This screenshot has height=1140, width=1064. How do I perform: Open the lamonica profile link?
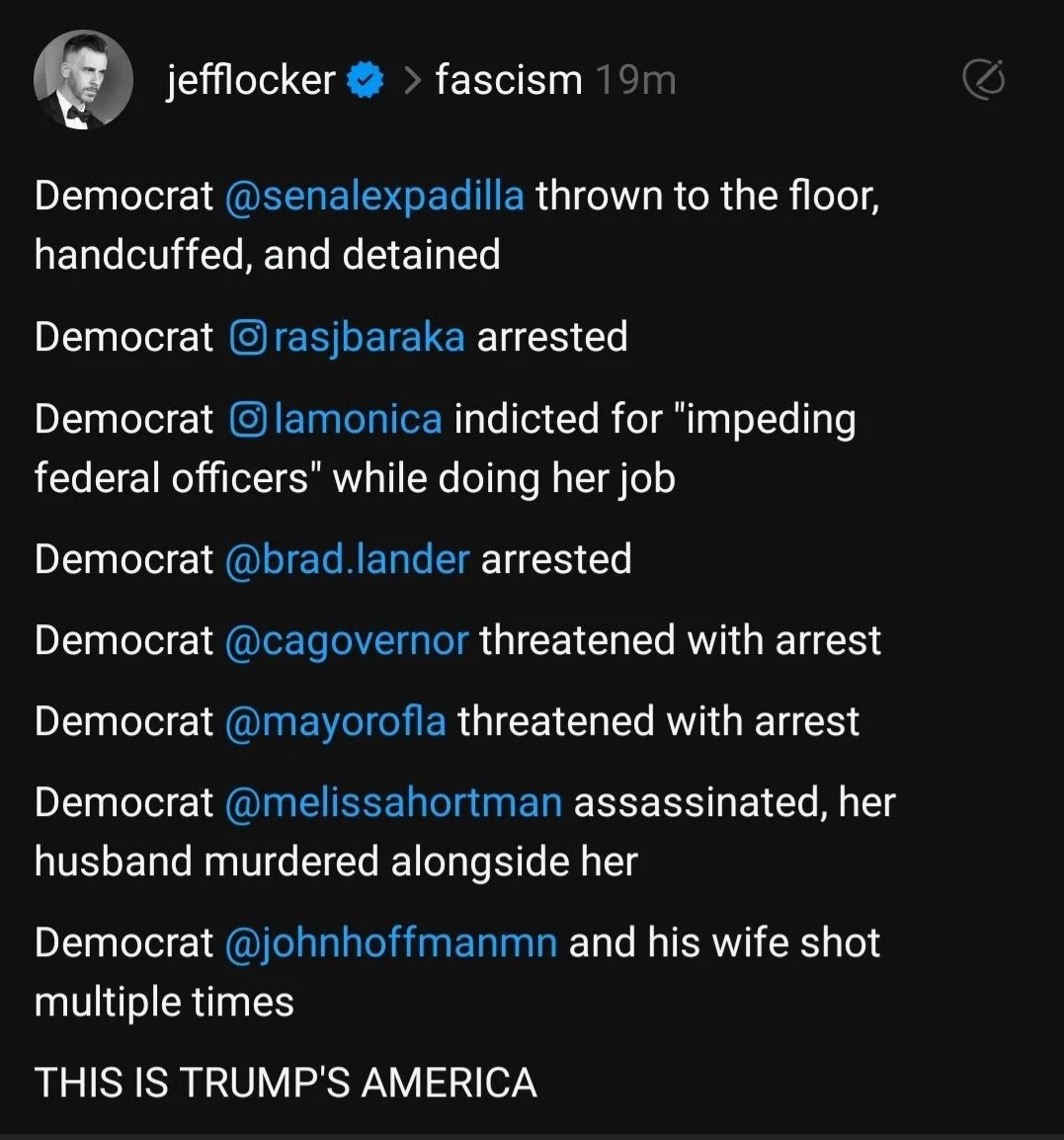(358, 419)
